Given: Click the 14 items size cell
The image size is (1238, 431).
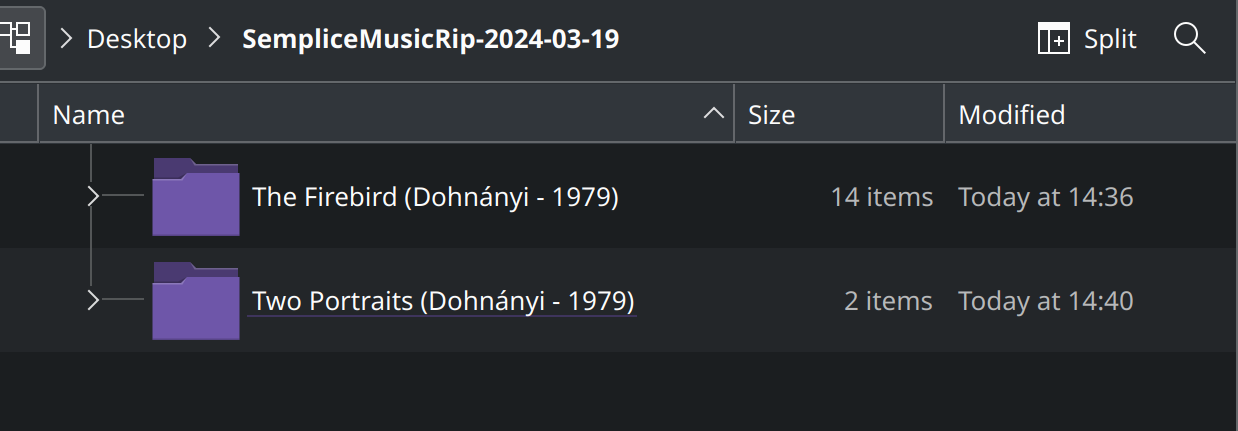Looking at the screenshot, I should click(x=881, y=197).
